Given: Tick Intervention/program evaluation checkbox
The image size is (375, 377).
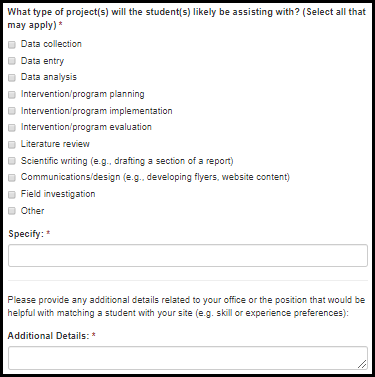Looking at the screenshot, I should point(12,128).
